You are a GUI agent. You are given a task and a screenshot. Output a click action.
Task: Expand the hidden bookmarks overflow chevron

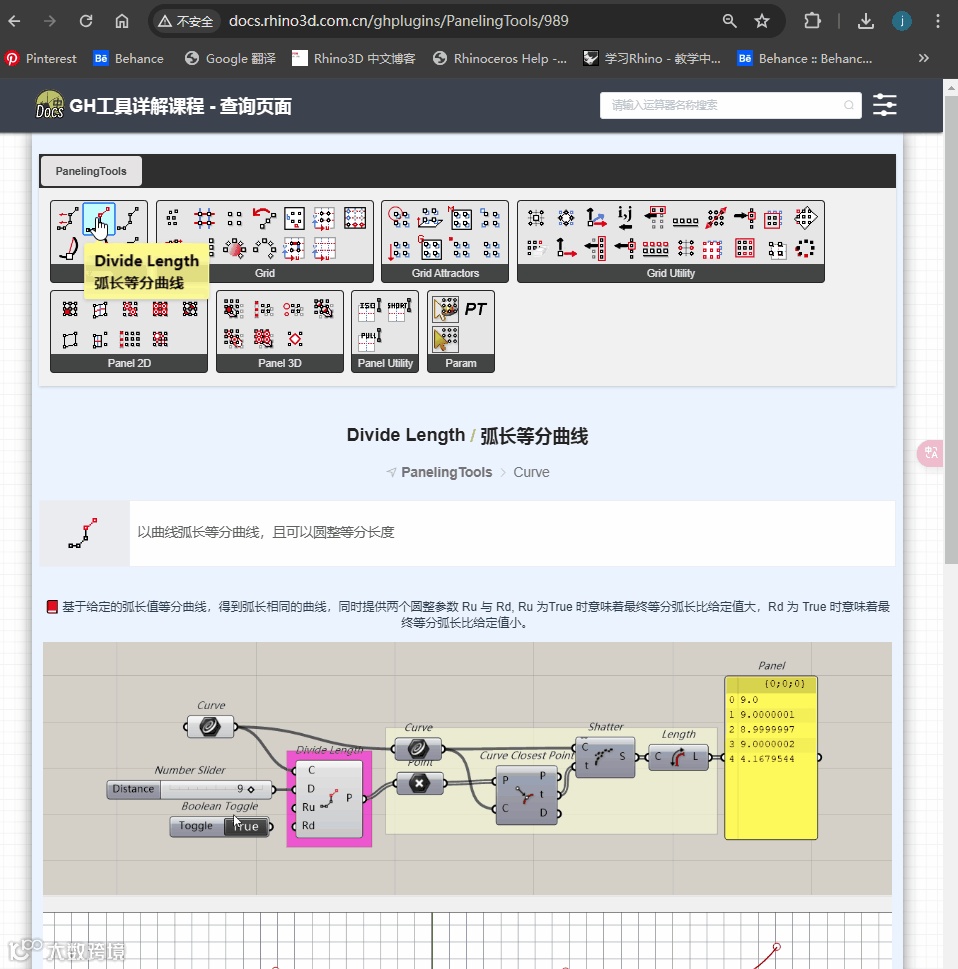coord(923,58)
